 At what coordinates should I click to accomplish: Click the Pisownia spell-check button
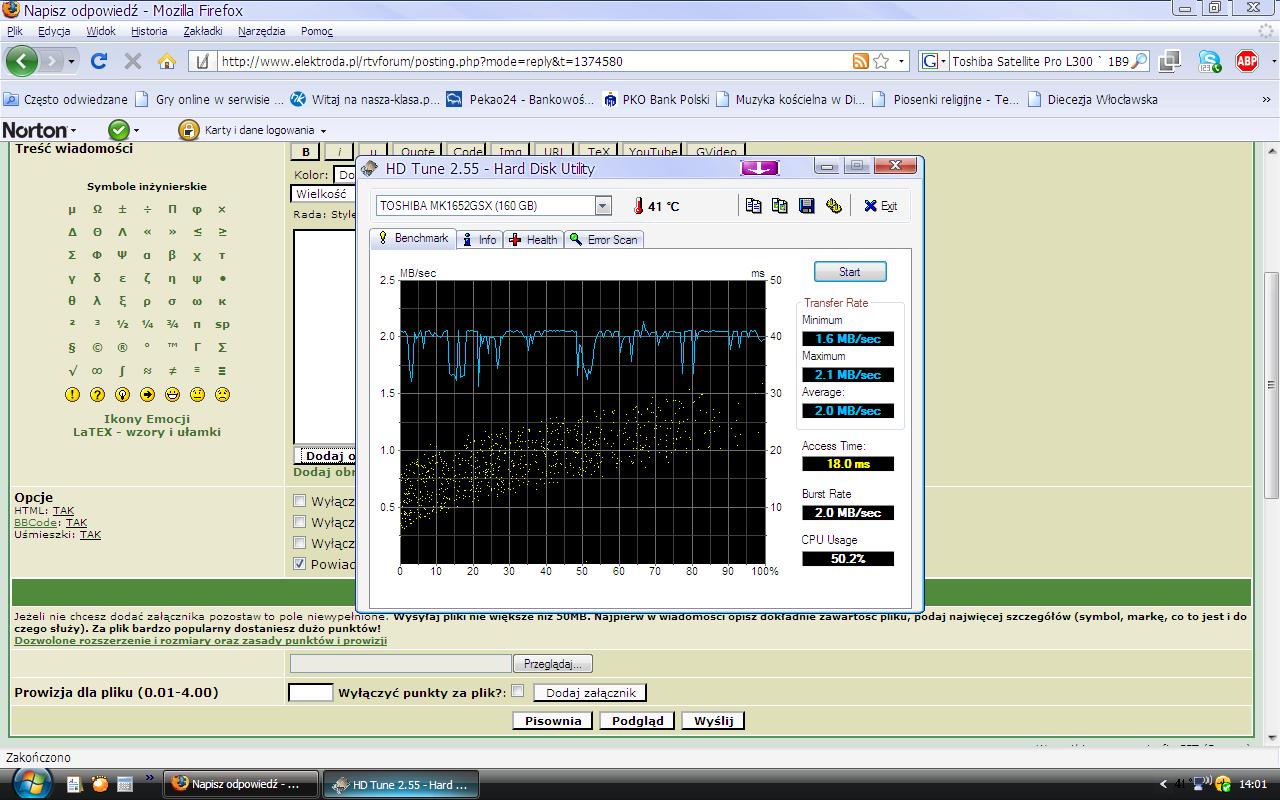(x=553, y=720)
